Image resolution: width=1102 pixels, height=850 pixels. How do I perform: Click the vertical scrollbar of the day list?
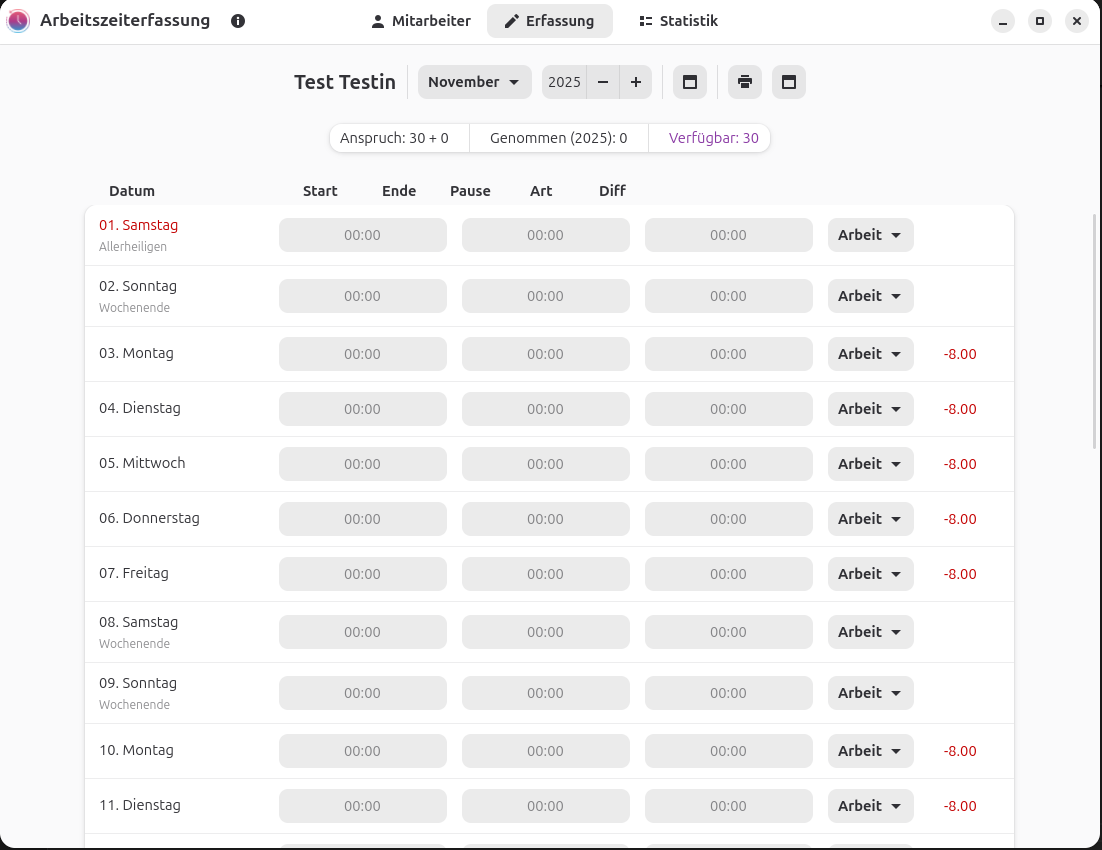1095,330
